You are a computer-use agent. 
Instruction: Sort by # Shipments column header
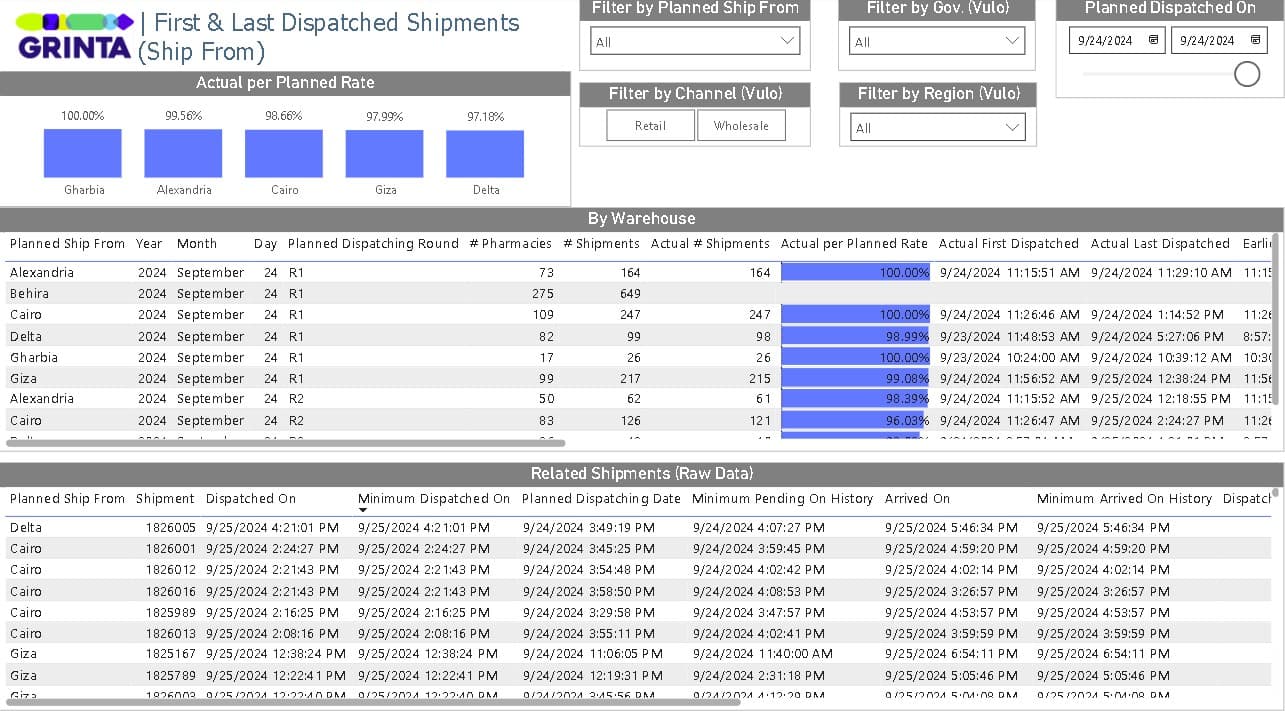(x=601, y=243)
